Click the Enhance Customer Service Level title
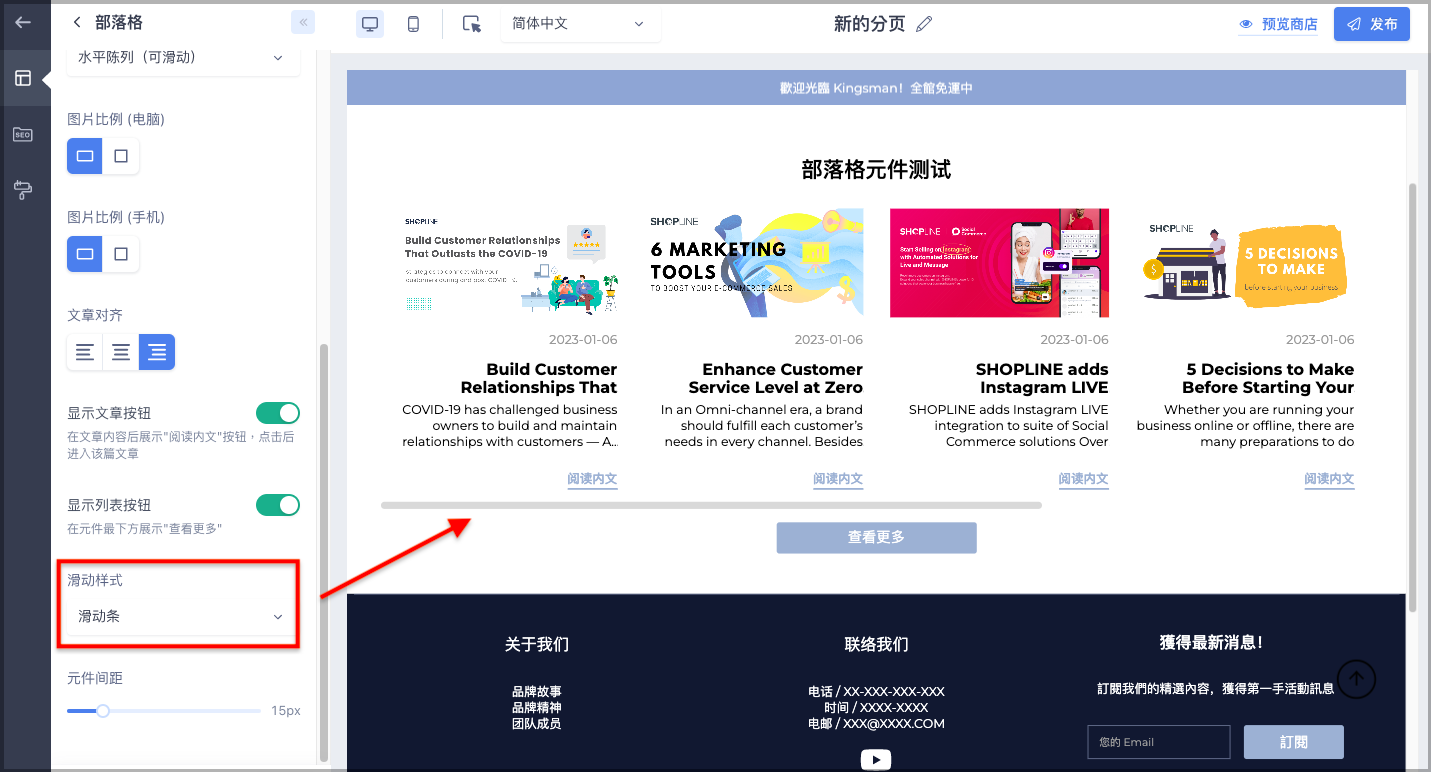1431x772 pixels. [776, 378]
